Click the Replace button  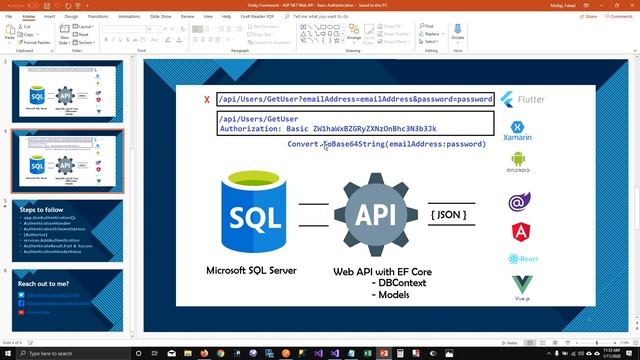point(431,34)
